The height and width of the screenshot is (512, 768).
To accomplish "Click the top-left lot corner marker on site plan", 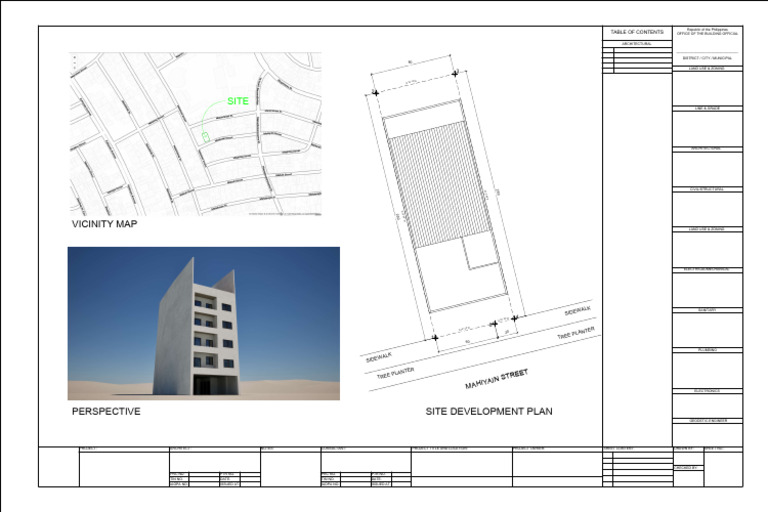I will (376, 92).
